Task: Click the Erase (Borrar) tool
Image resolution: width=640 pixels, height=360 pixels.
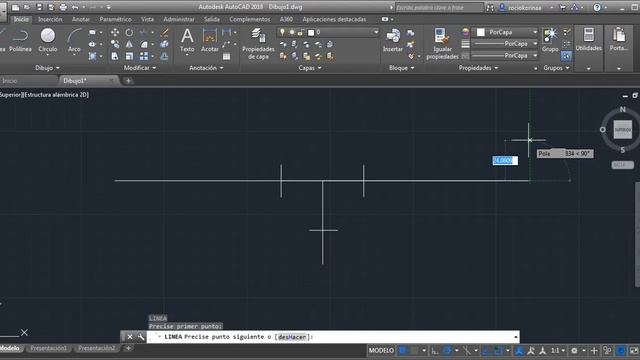Action: [164, 32]
